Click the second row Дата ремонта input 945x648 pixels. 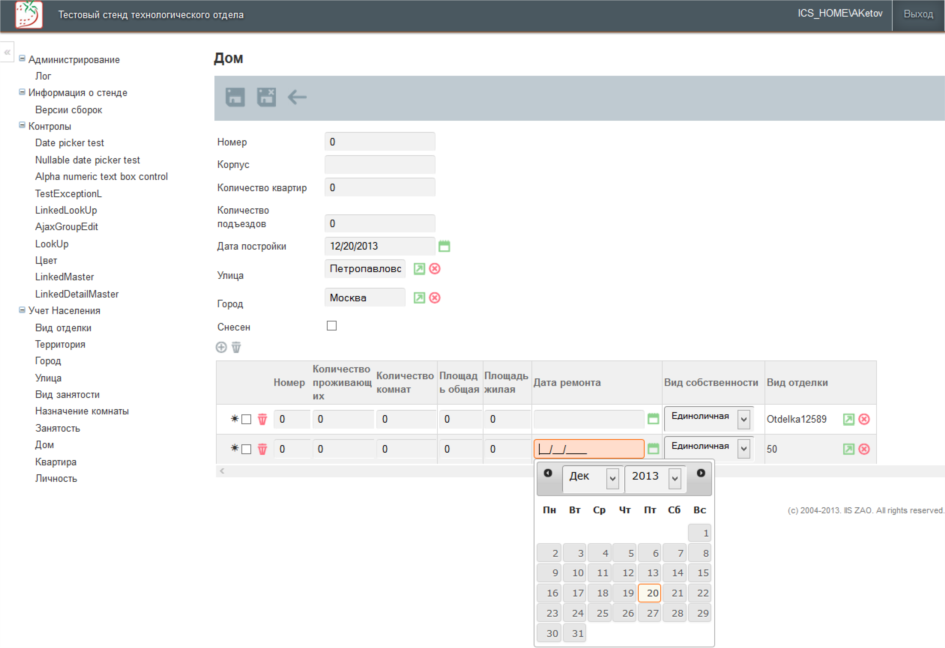click(x=589, y=449)
